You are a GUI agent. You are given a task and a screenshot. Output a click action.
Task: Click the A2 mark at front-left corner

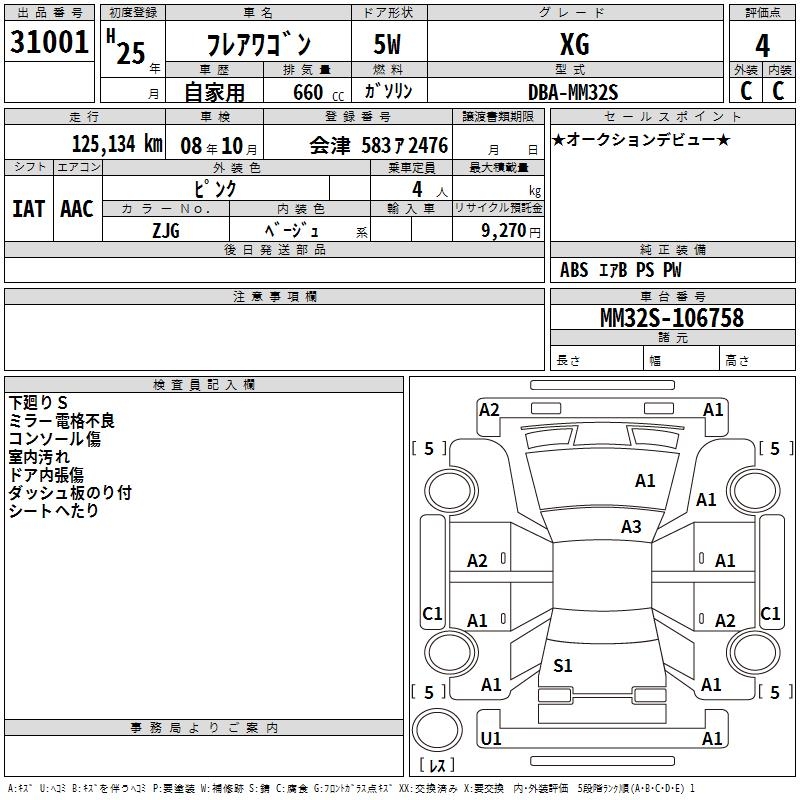coord(489,410)
